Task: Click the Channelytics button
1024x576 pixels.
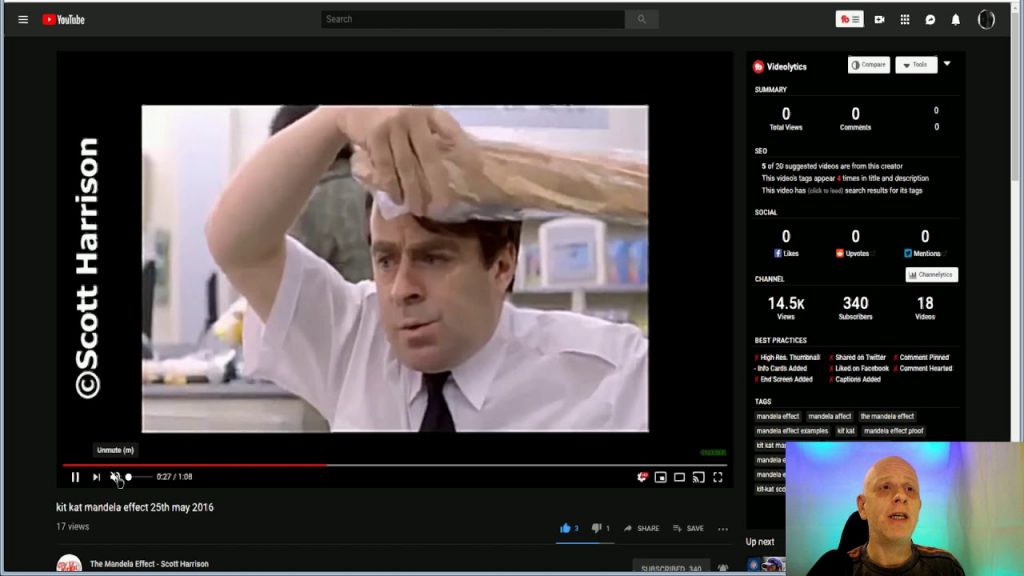Action: point(931,275)
